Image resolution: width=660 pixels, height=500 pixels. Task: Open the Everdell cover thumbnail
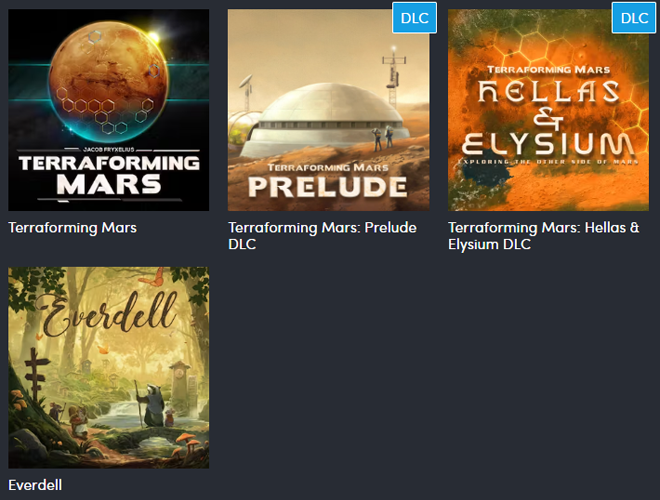[109, 367]
